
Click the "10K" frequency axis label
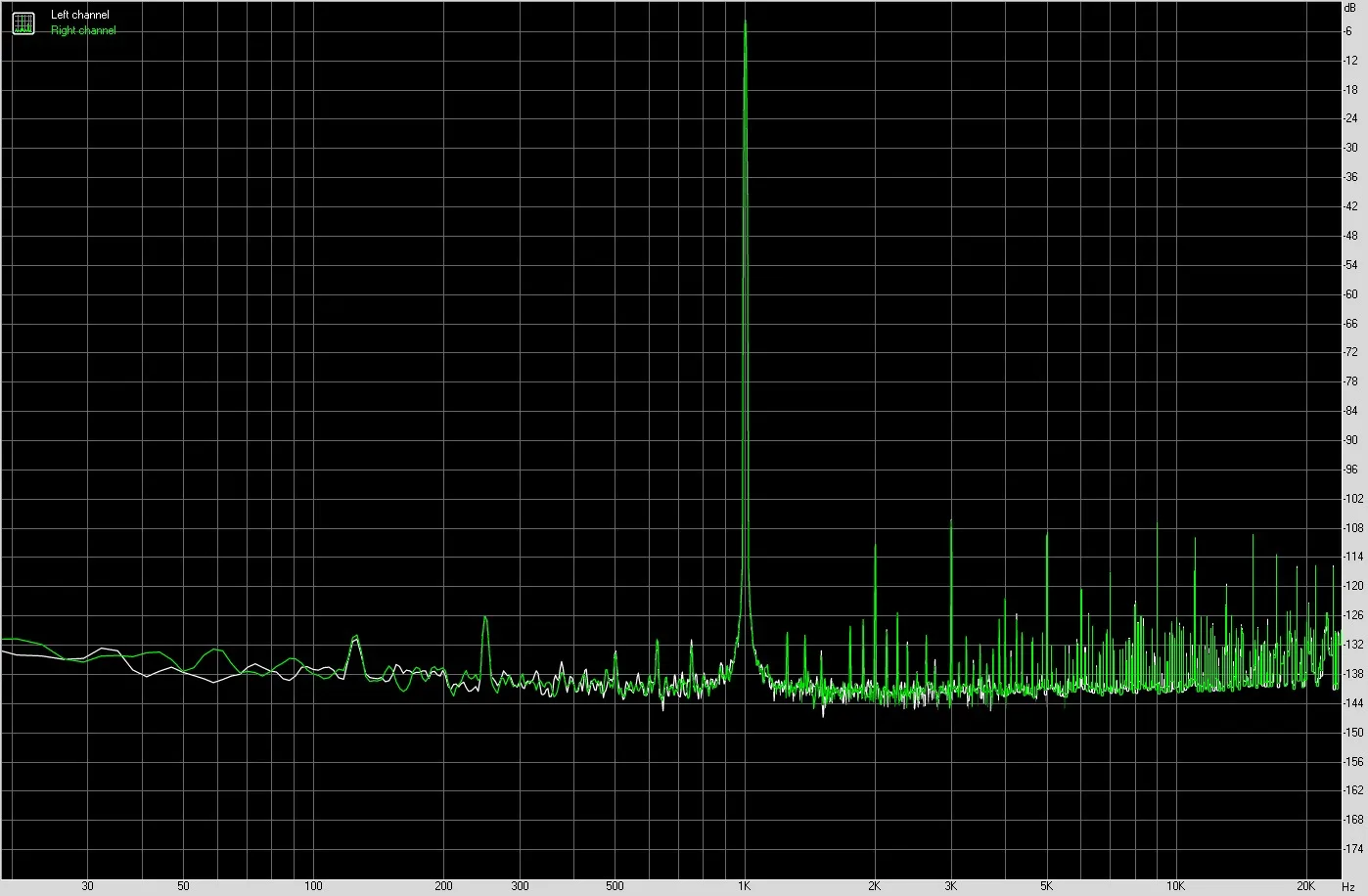pyautogui.click(x=1176, y=886)
